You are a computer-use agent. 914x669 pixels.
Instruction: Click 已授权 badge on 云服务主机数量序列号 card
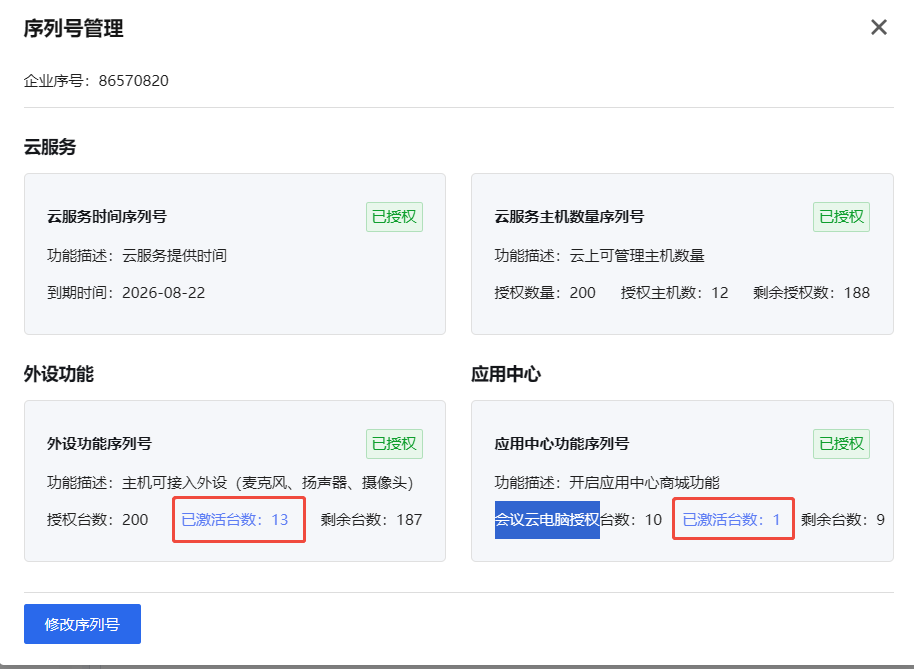841,216
